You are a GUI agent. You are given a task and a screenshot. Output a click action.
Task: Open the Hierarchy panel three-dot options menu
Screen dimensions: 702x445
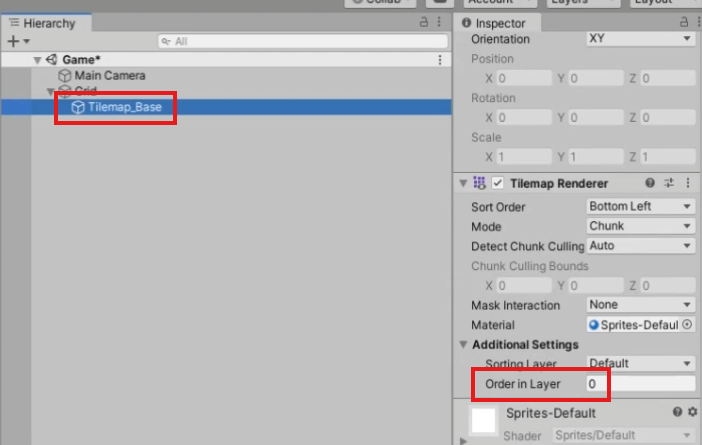tap(439, 21)
